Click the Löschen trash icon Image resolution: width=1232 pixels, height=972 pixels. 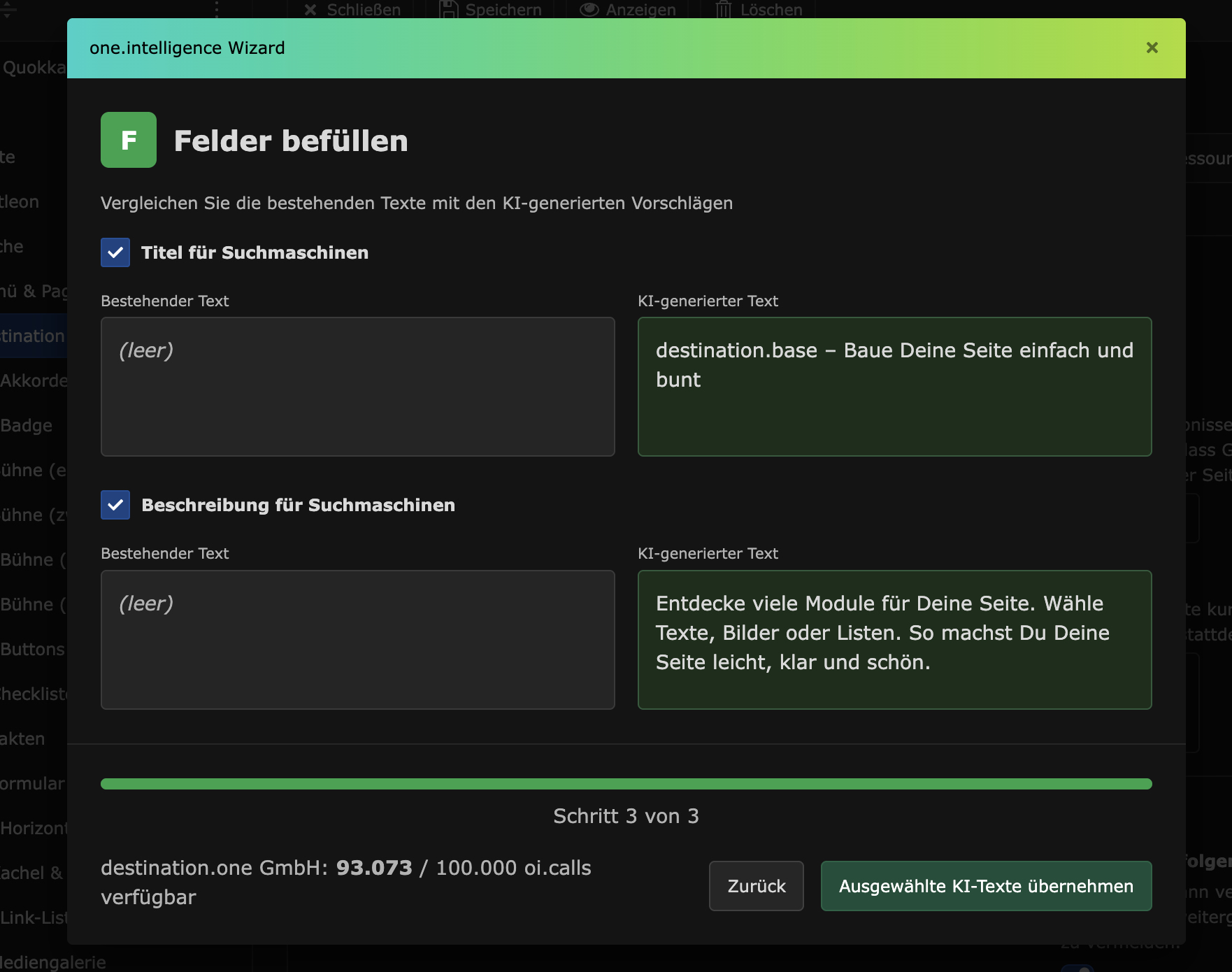pyautogui.click(x=724, y=10)
